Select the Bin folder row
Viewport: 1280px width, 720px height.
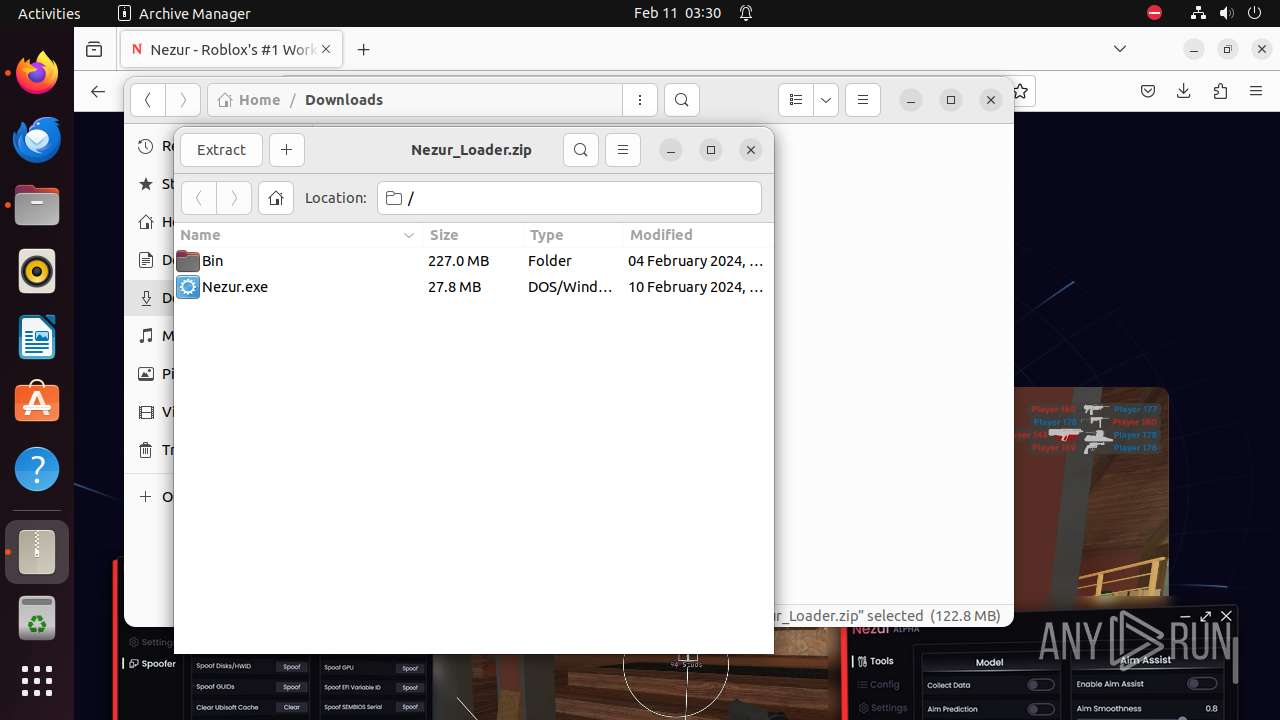pos(473,261)
